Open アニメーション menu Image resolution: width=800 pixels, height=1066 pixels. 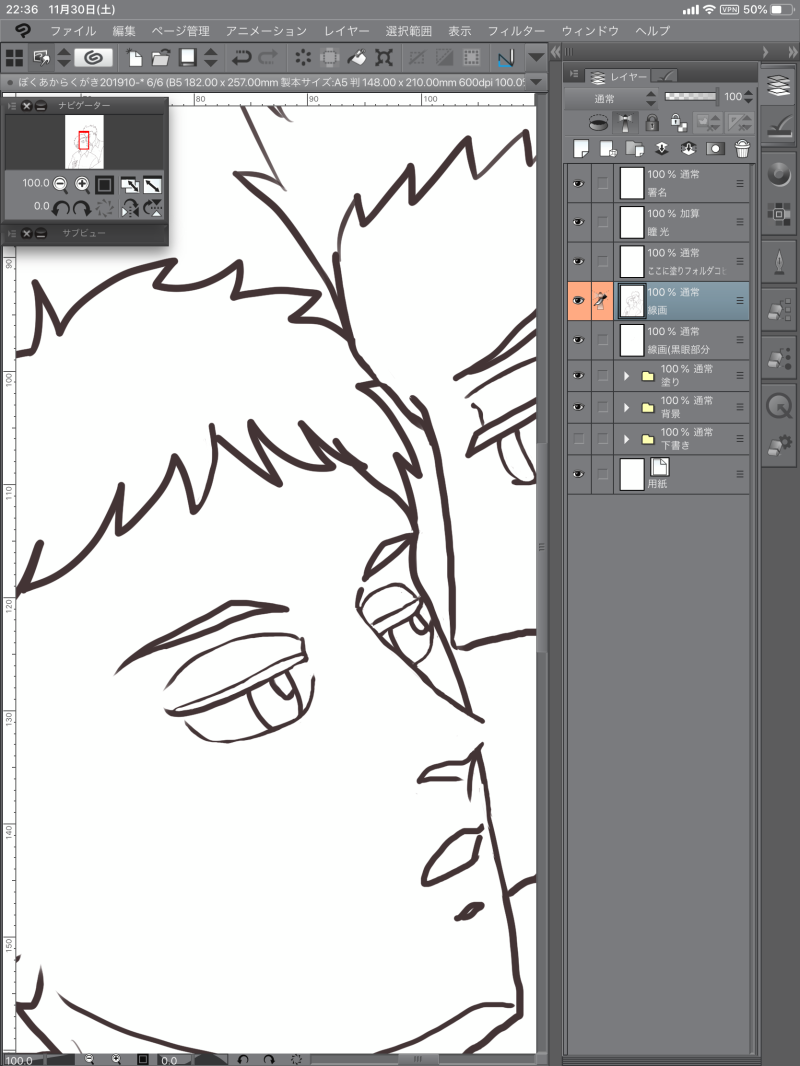point(266,31)
